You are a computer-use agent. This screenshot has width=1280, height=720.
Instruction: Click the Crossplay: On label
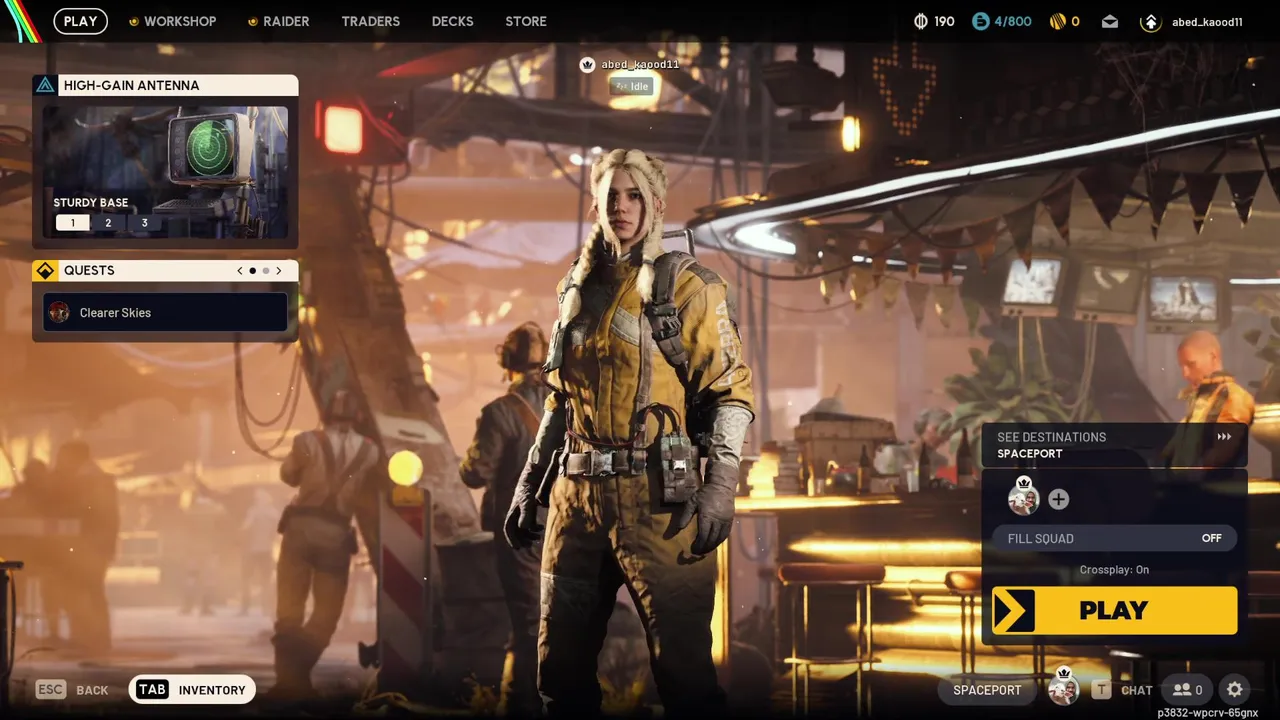tap(1114, 570)
